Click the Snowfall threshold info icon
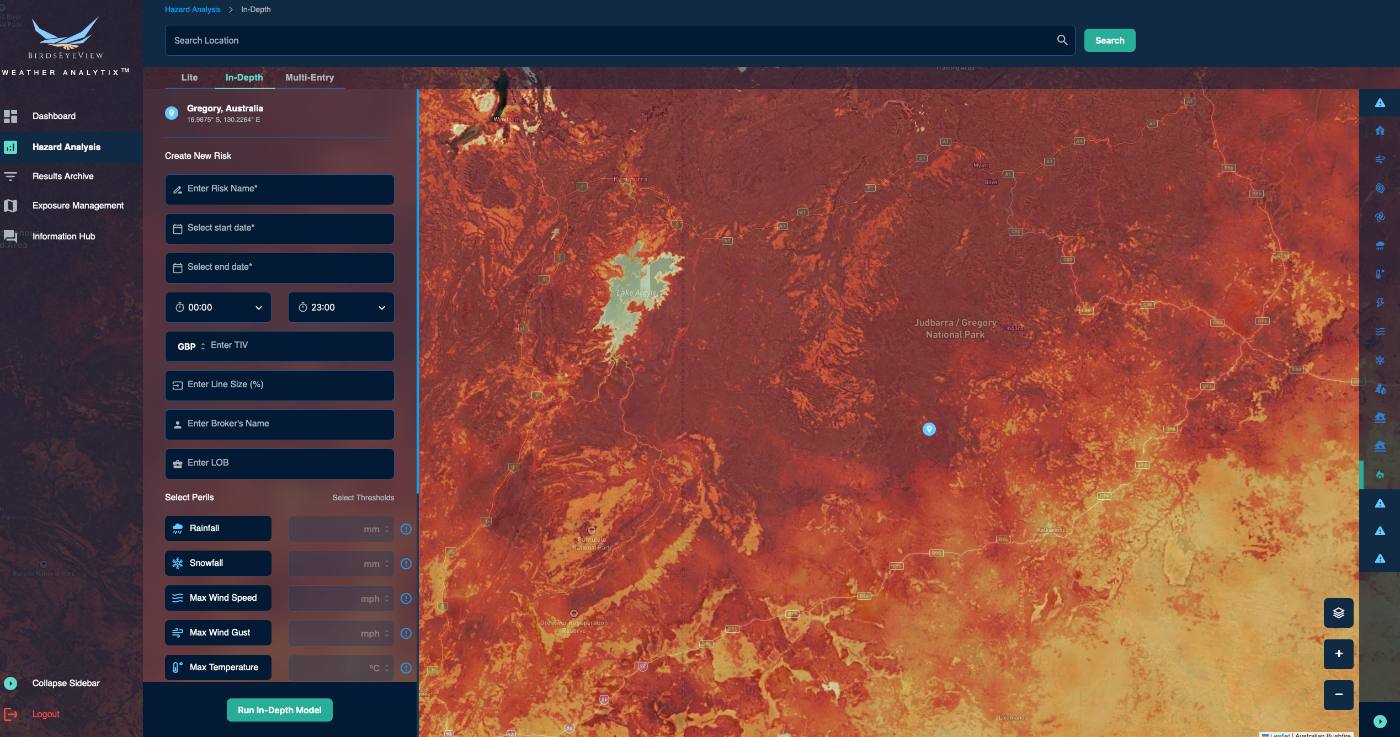This screenshot has height=737, width=1400. [x=406, y=564]
